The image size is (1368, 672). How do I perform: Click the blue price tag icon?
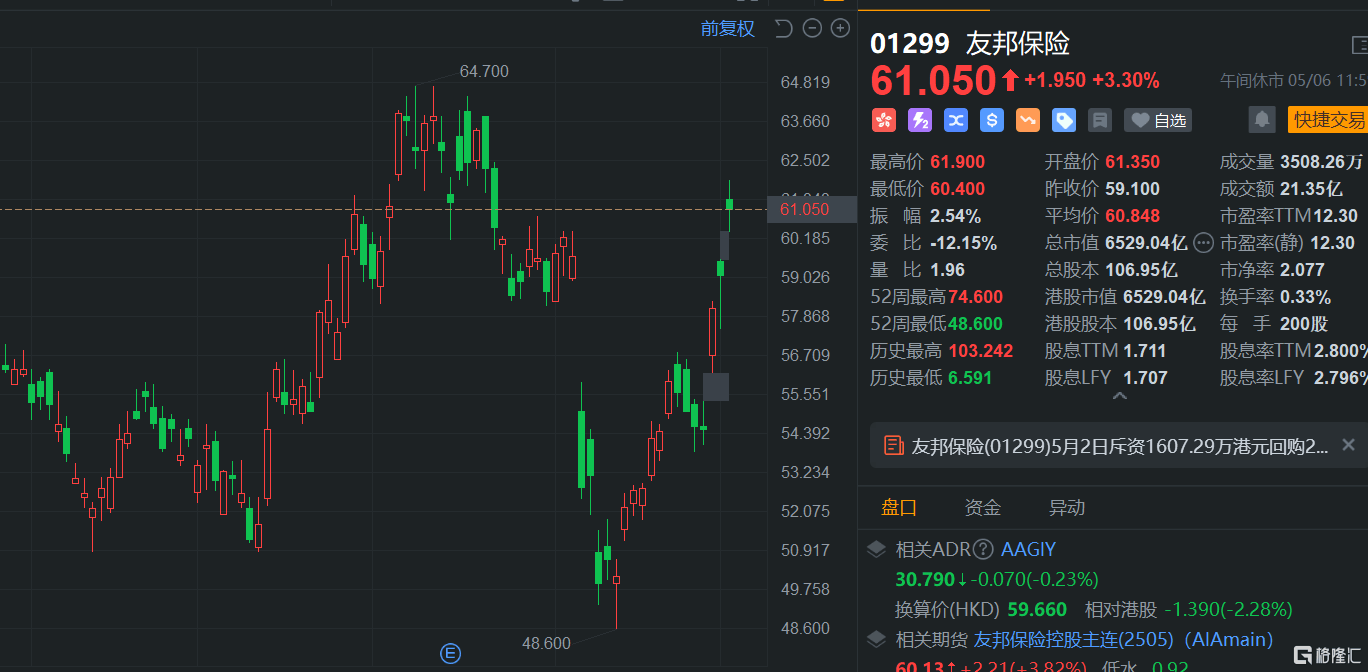click(1064, 120)
